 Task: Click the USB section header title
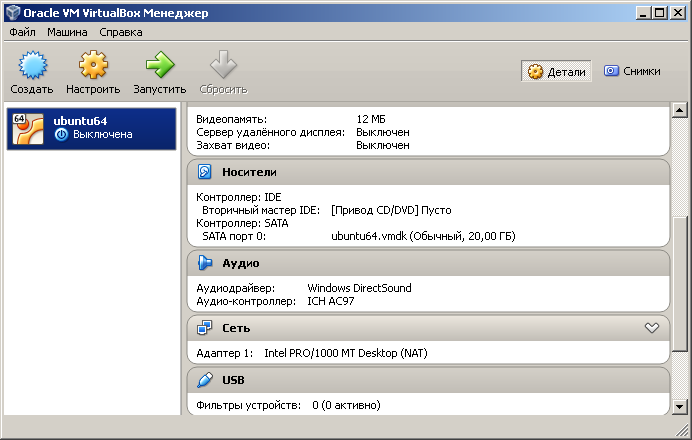click(x=233, y=380)
